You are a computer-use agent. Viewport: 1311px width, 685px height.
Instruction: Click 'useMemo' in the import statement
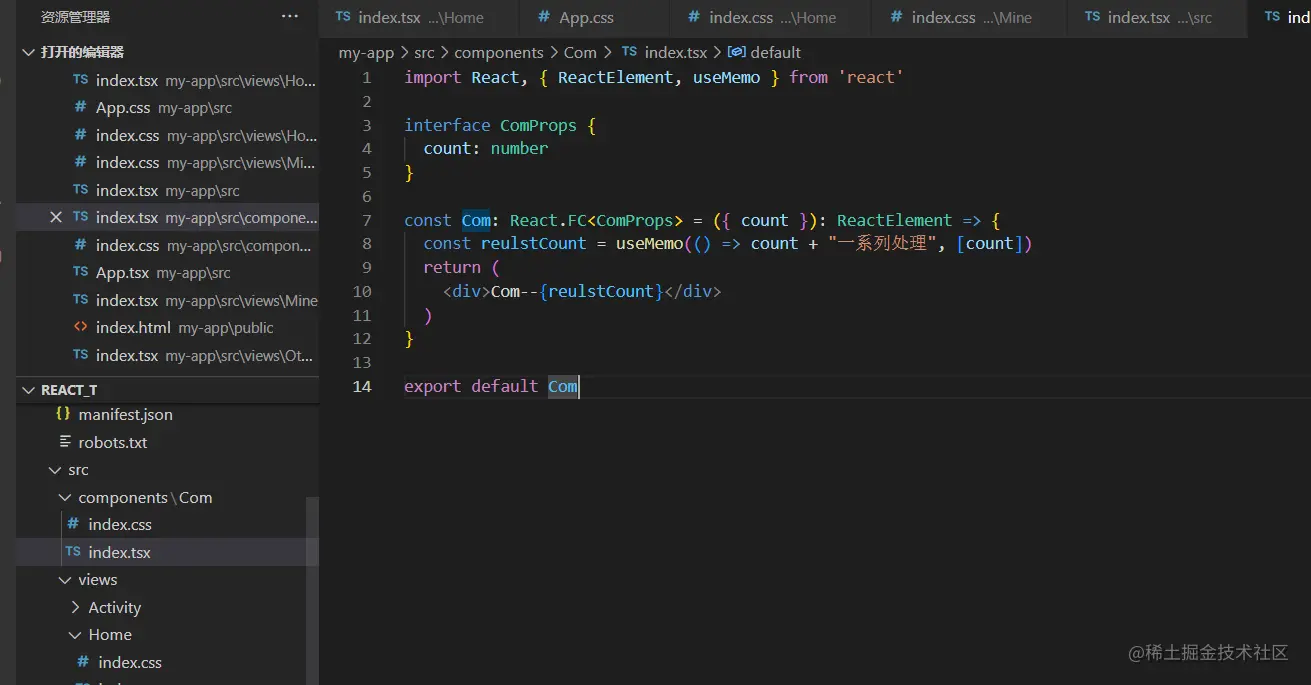click(726, 77)
